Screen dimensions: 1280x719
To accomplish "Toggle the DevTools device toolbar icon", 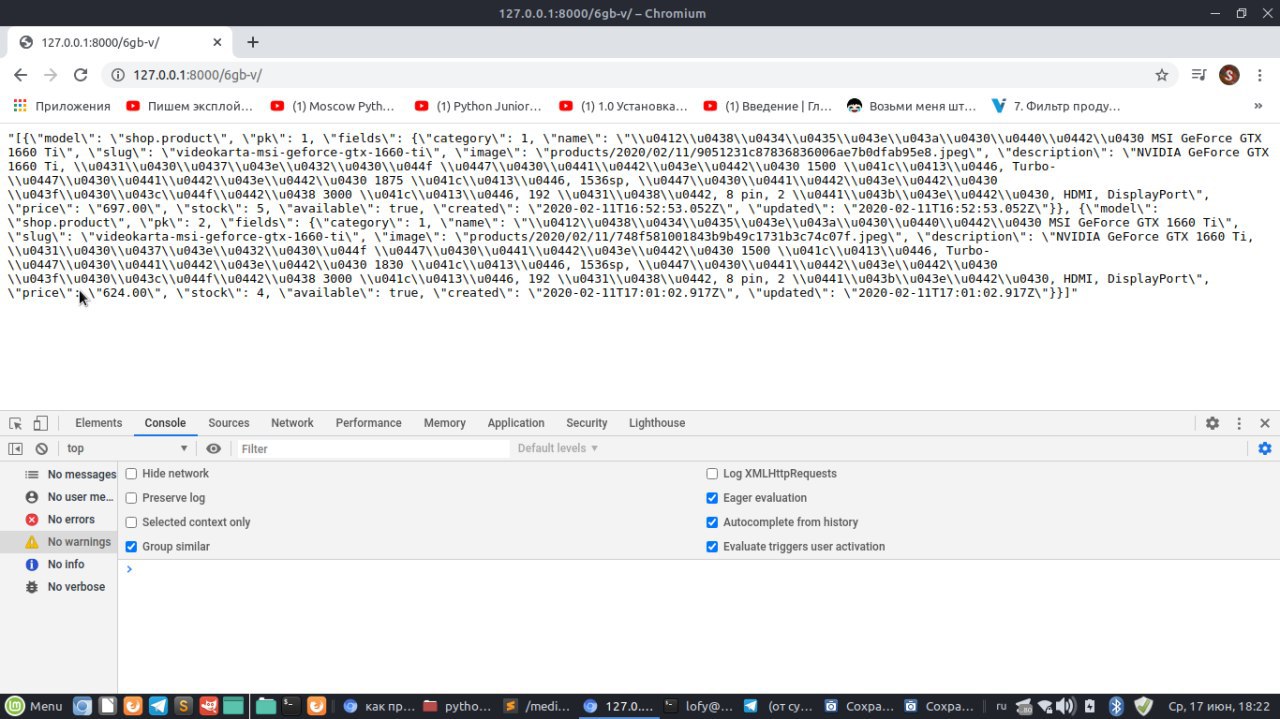I will (40, 423).
